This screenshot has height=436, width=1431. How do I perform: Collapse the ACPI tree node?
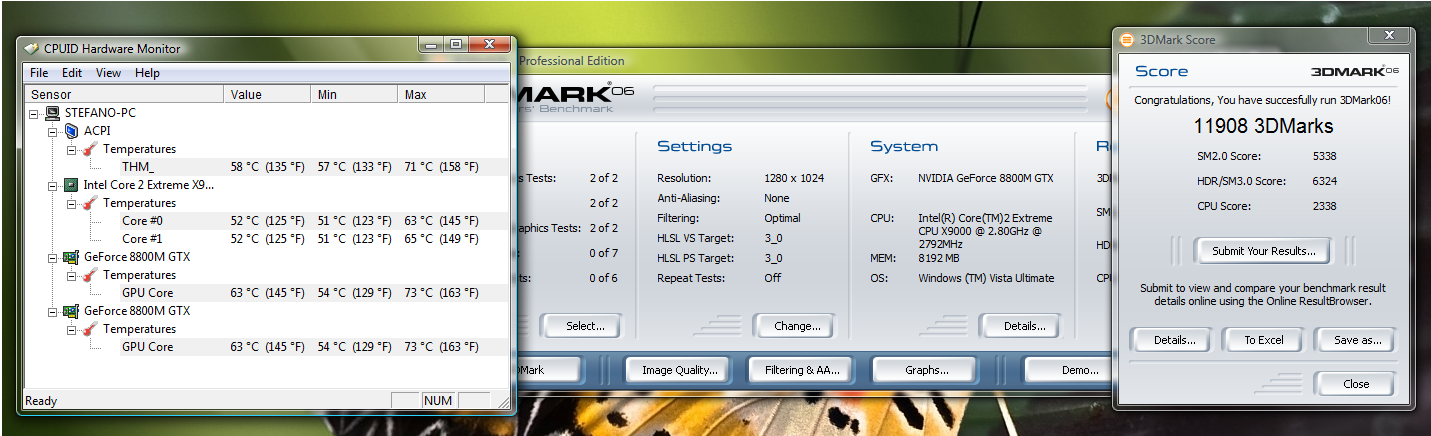coord(53,131)
